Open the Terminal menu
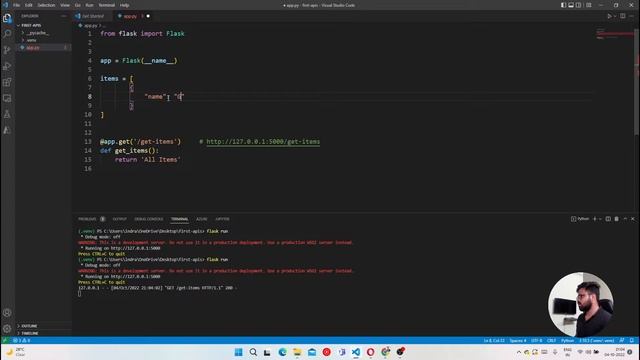 [x=107, y=5]
